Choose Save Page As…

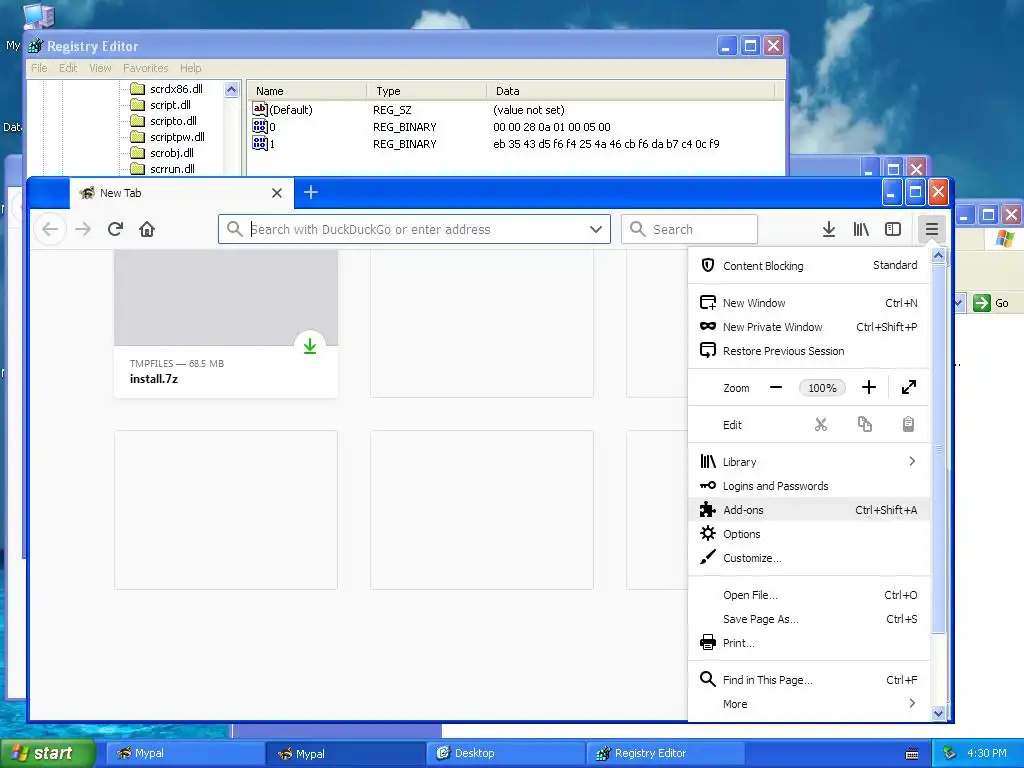click(808, 619)
